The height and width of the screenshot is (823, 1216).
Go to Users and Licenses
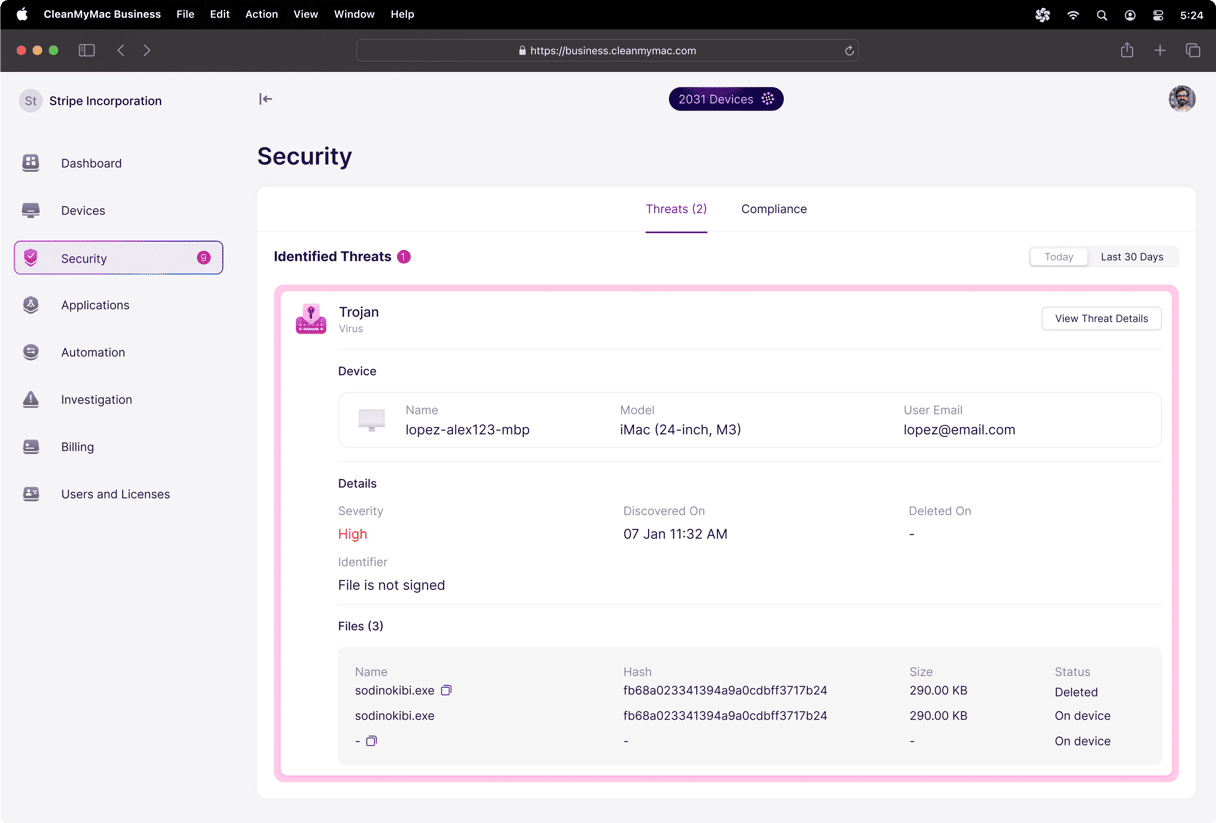click(x=115, y=494)
